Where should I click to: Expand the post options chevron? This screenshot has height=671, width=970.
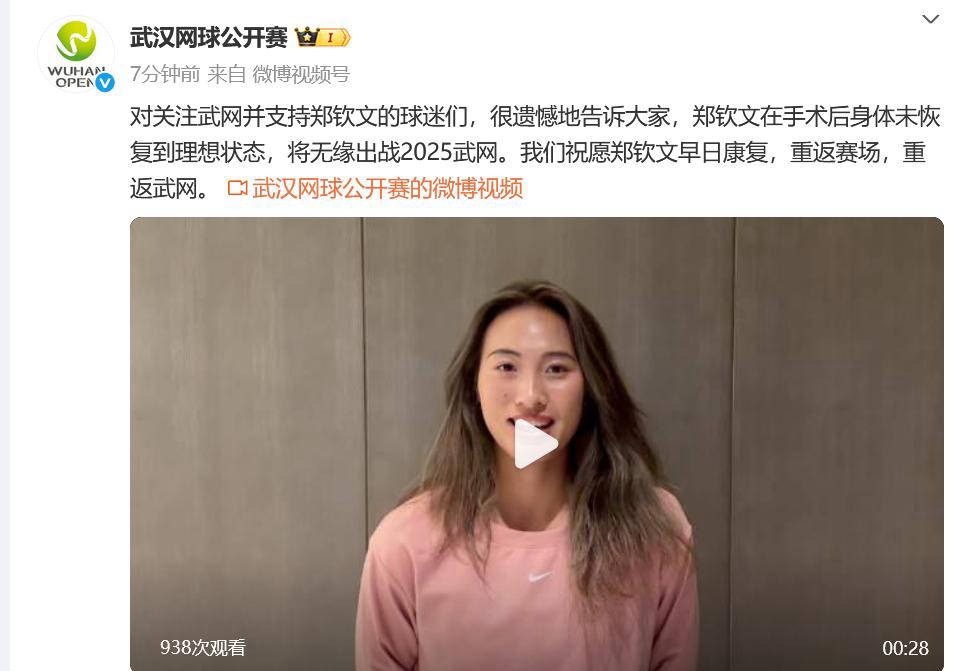930,19
